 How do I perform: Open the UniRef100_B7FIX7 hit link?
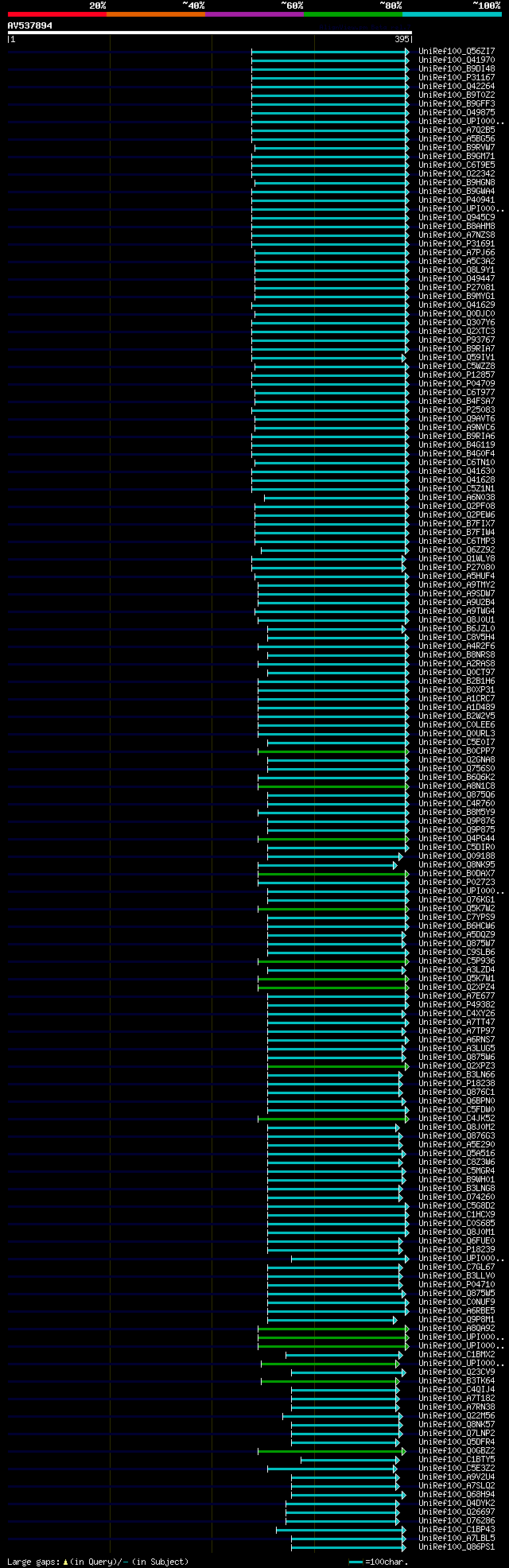pyautogui.click(x=457, y=523)
